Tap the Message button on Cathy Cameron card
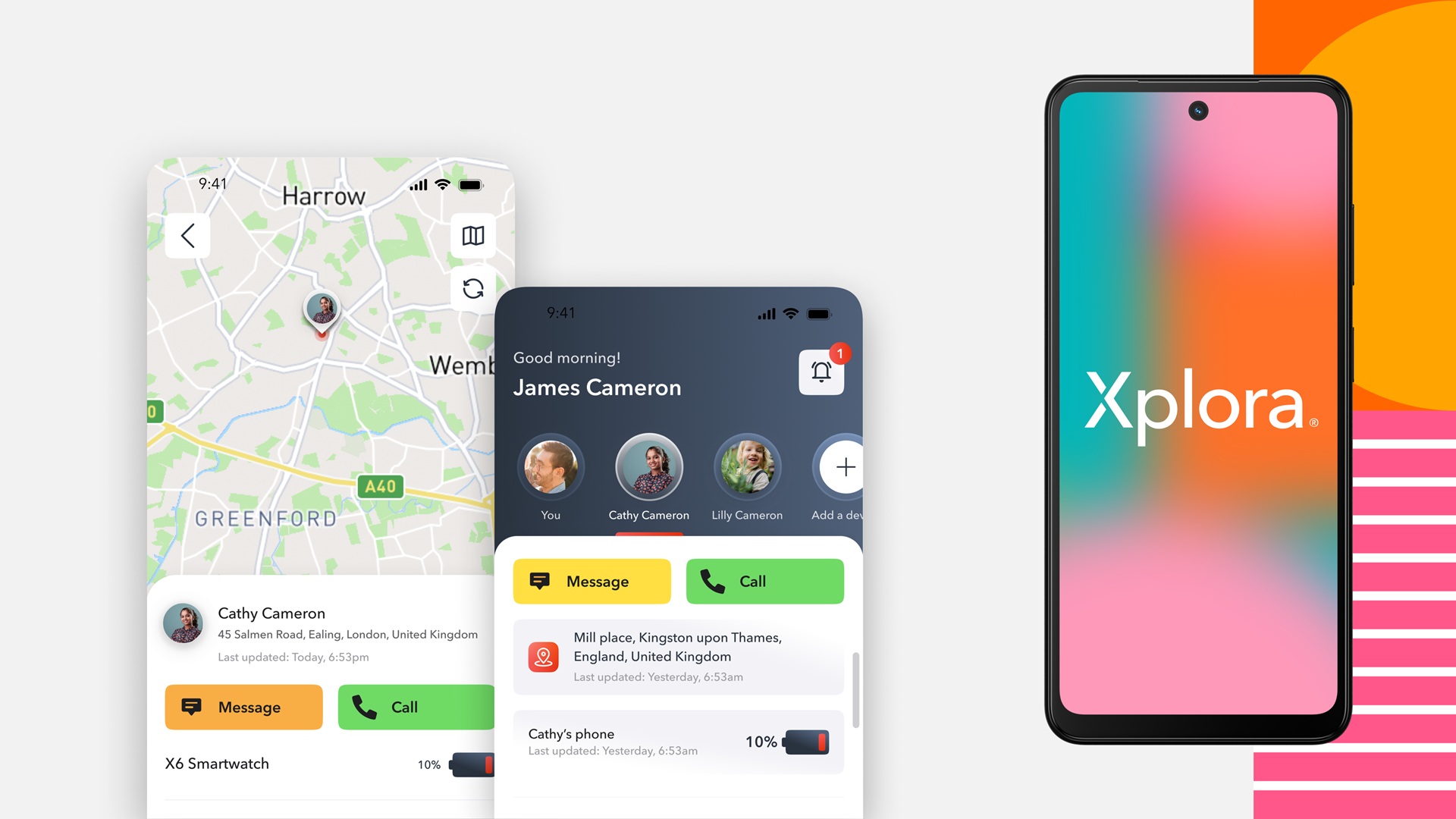1456x819 pixels. tap(247, 706)
